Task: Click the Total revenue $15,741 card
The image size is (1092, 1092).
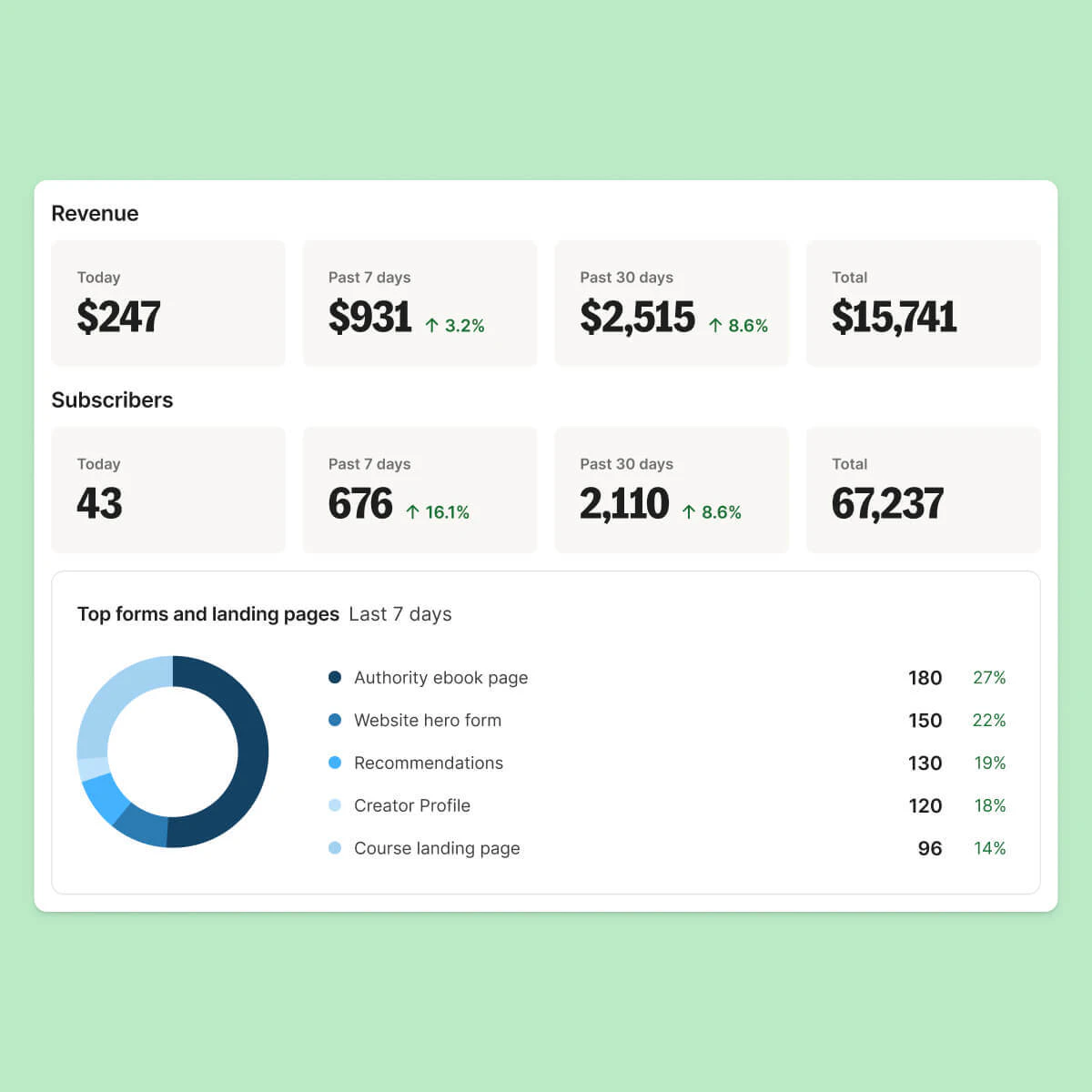Action: coord(923,303)
